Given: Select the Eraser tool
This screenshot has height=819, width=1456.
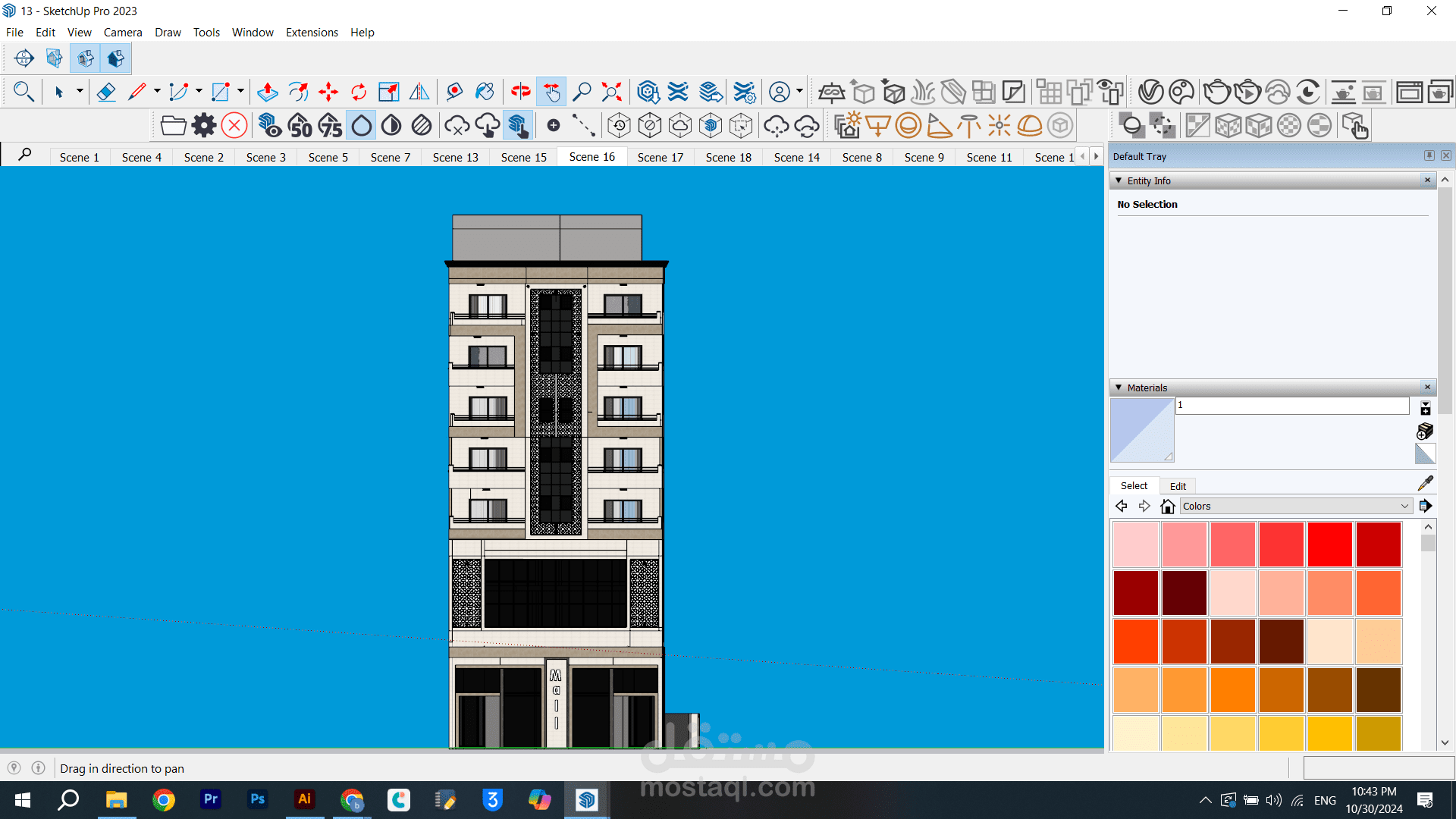Looking at the screenshot, I should coord(106,93).
